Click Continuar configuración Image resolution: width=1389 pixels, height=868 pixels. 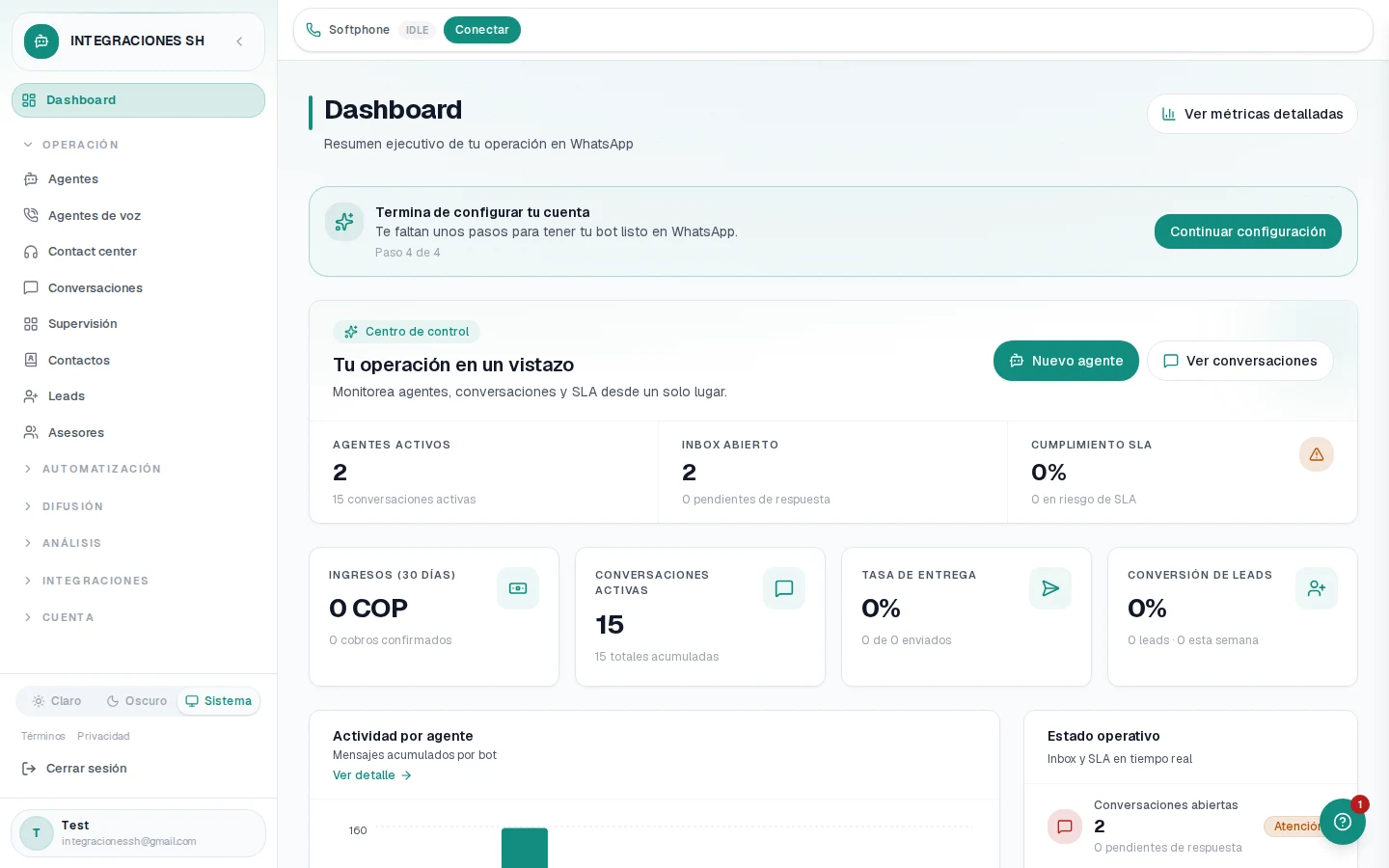tap(1248, 231)
